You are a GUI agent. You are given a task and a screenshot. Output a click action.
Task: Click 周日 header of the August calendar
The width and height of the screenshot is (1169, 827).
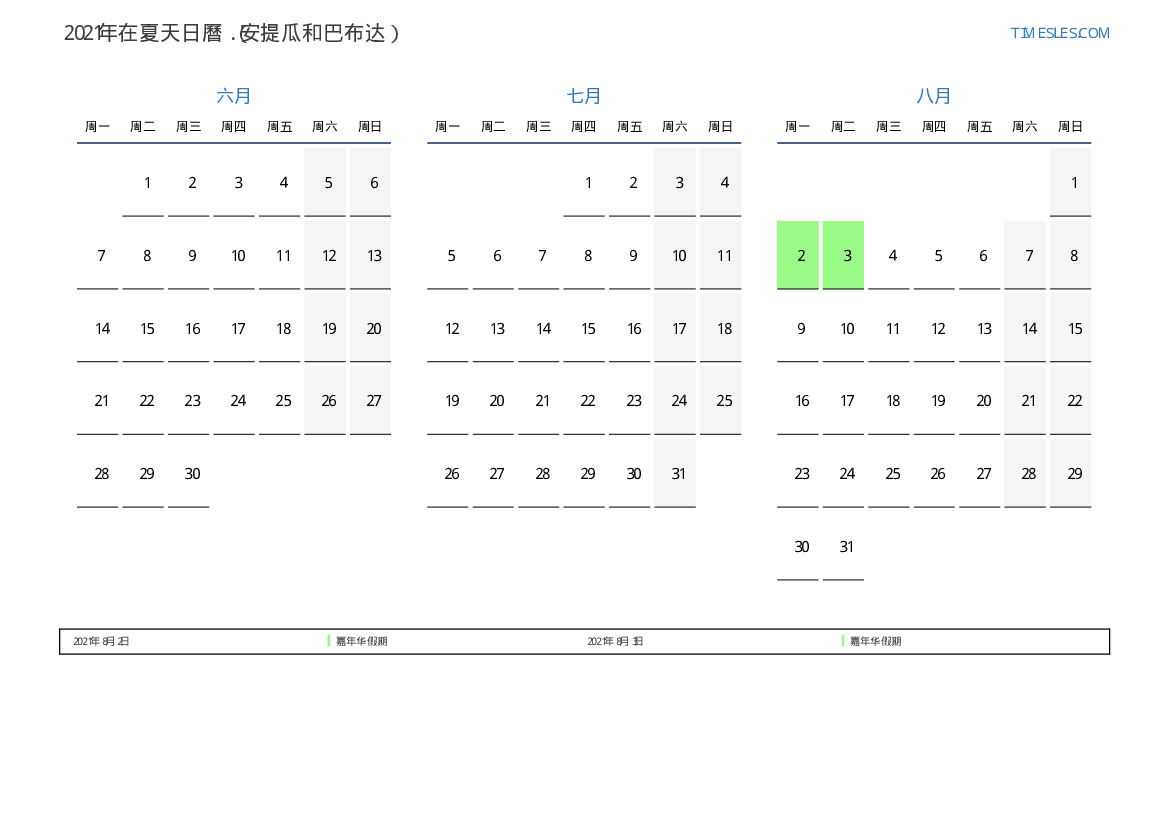(1070, 127)
